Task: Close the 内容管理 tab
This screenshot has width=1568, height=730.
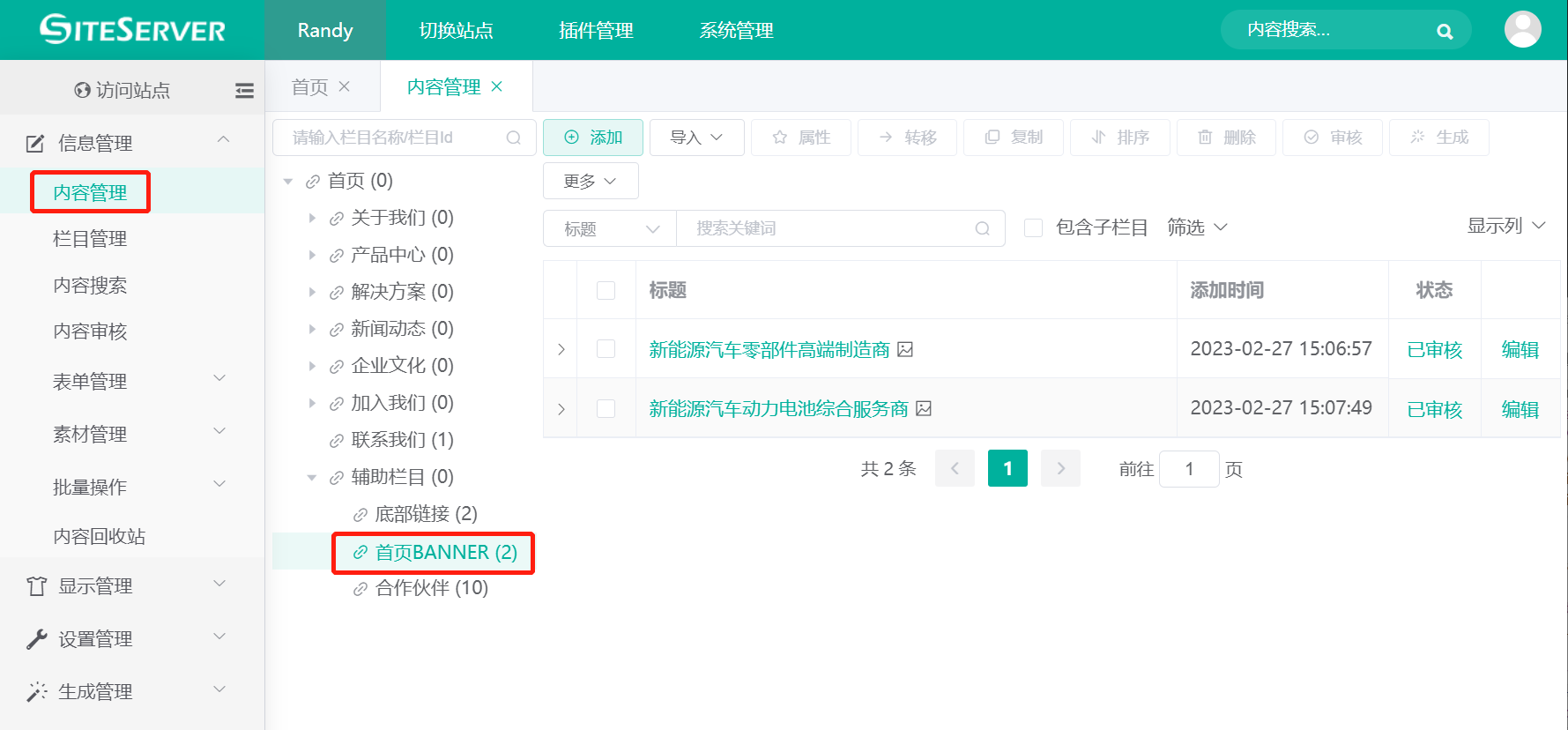Action: (497, 86)
